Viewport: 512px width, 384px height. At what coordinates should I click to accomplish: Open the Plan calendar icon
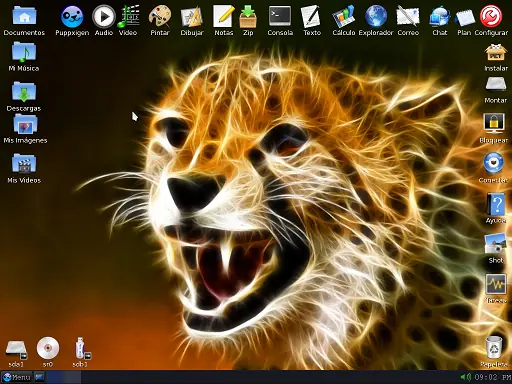pyautogui.click(x=465, y=17)
